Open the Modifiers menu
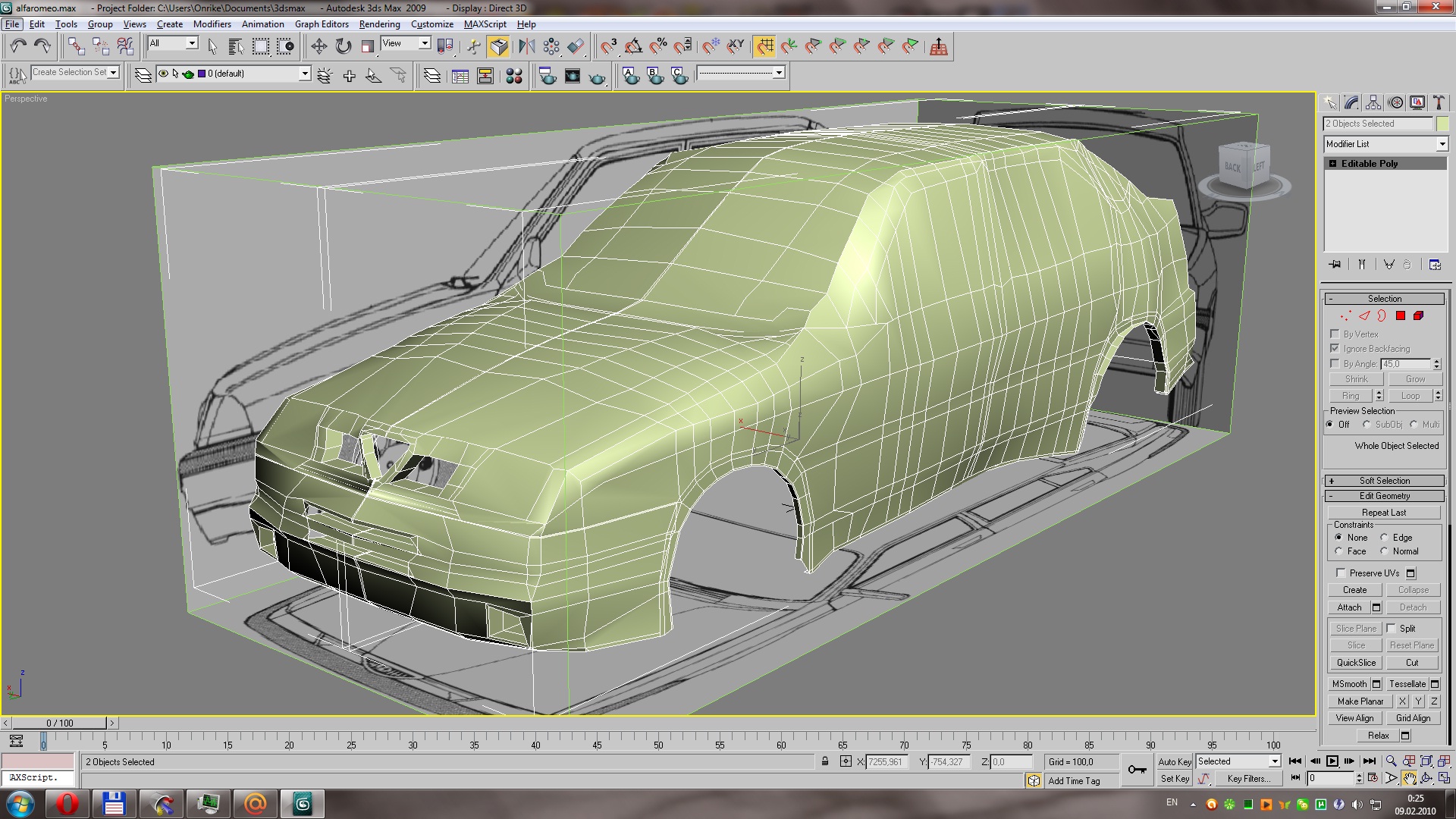Viewport: 1456px width, 819px height. point(212,24)
